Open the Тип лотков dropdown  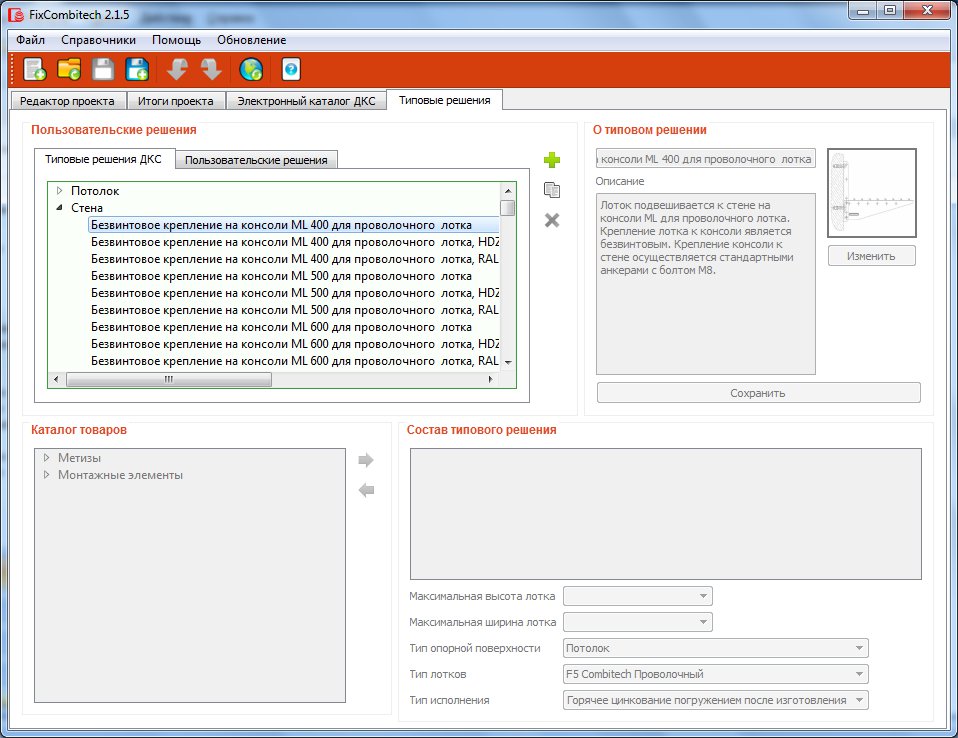pyautogui.click(x=715, y=674)
